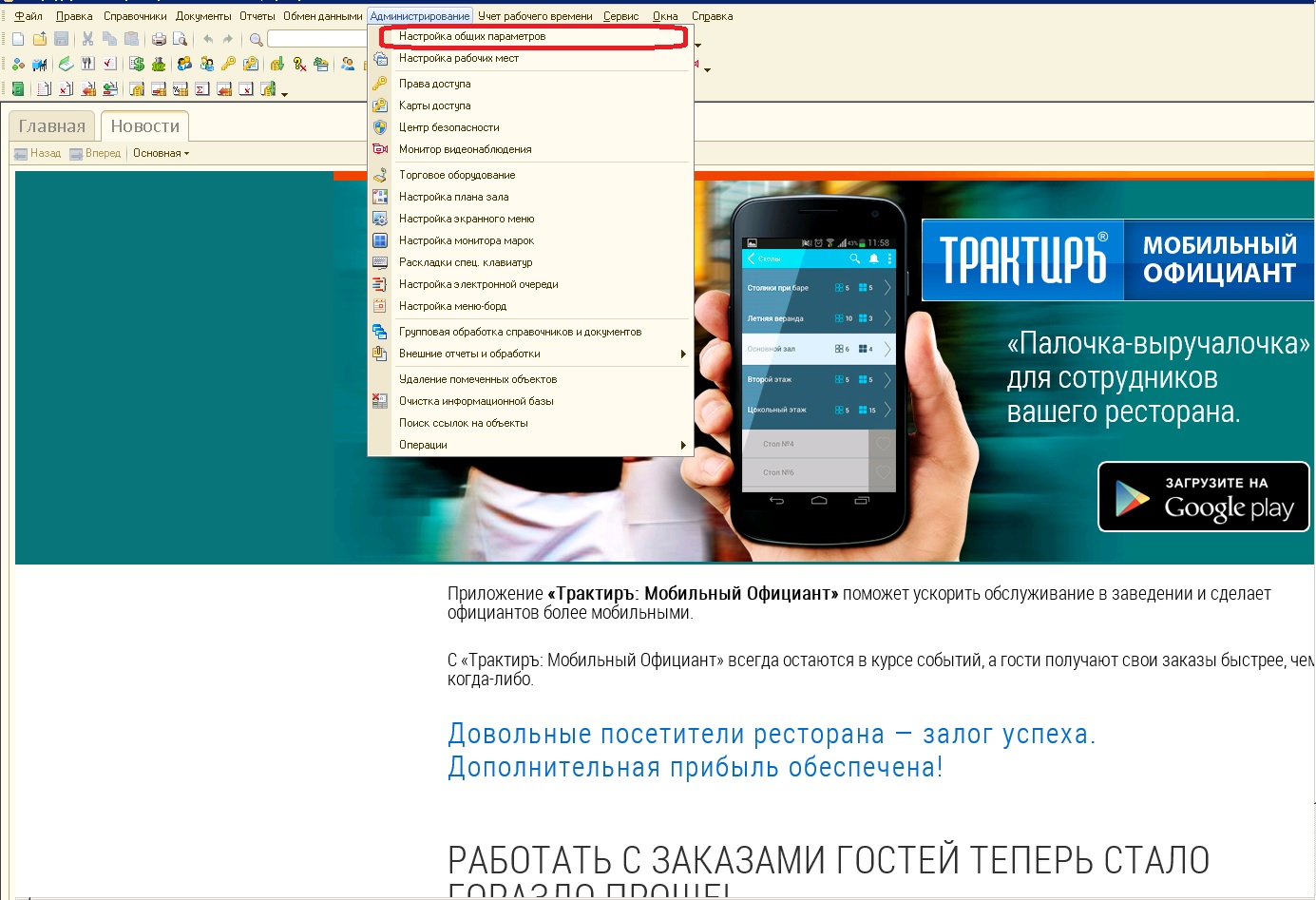Open Монитор видеонаблюдения
Viewport: 1316px width, 900px height.
point(530,149)
